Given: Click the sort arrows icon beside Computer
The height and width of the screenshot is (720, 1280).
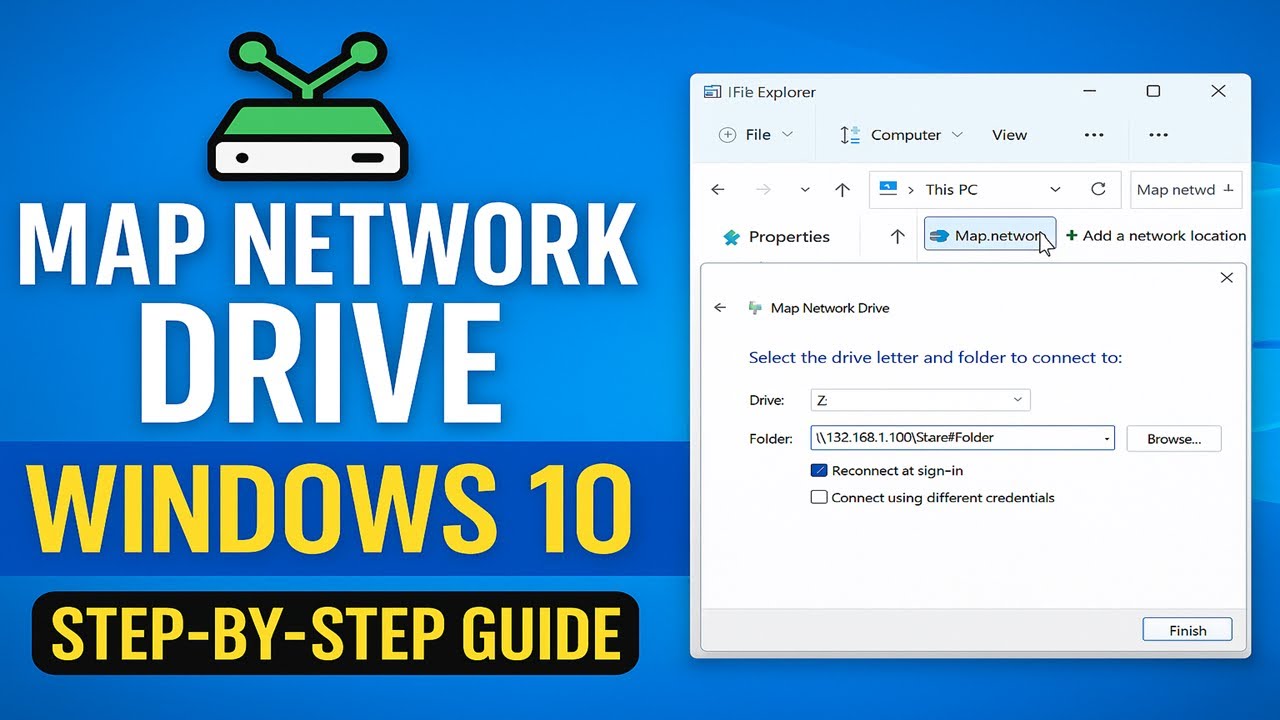Looking at the screenshot, I should click(850, 135).
